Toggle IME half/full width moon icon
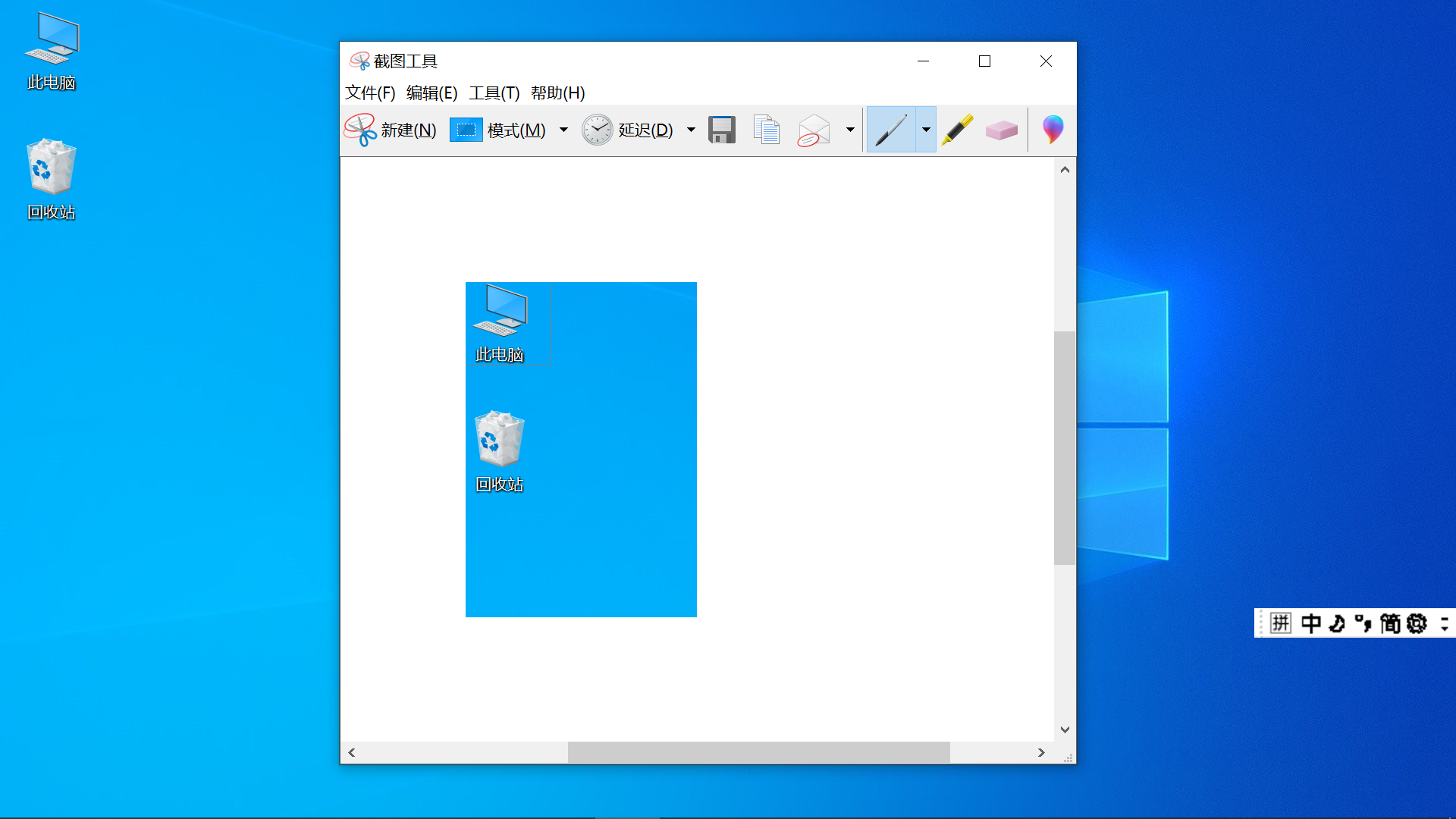 1337,623
